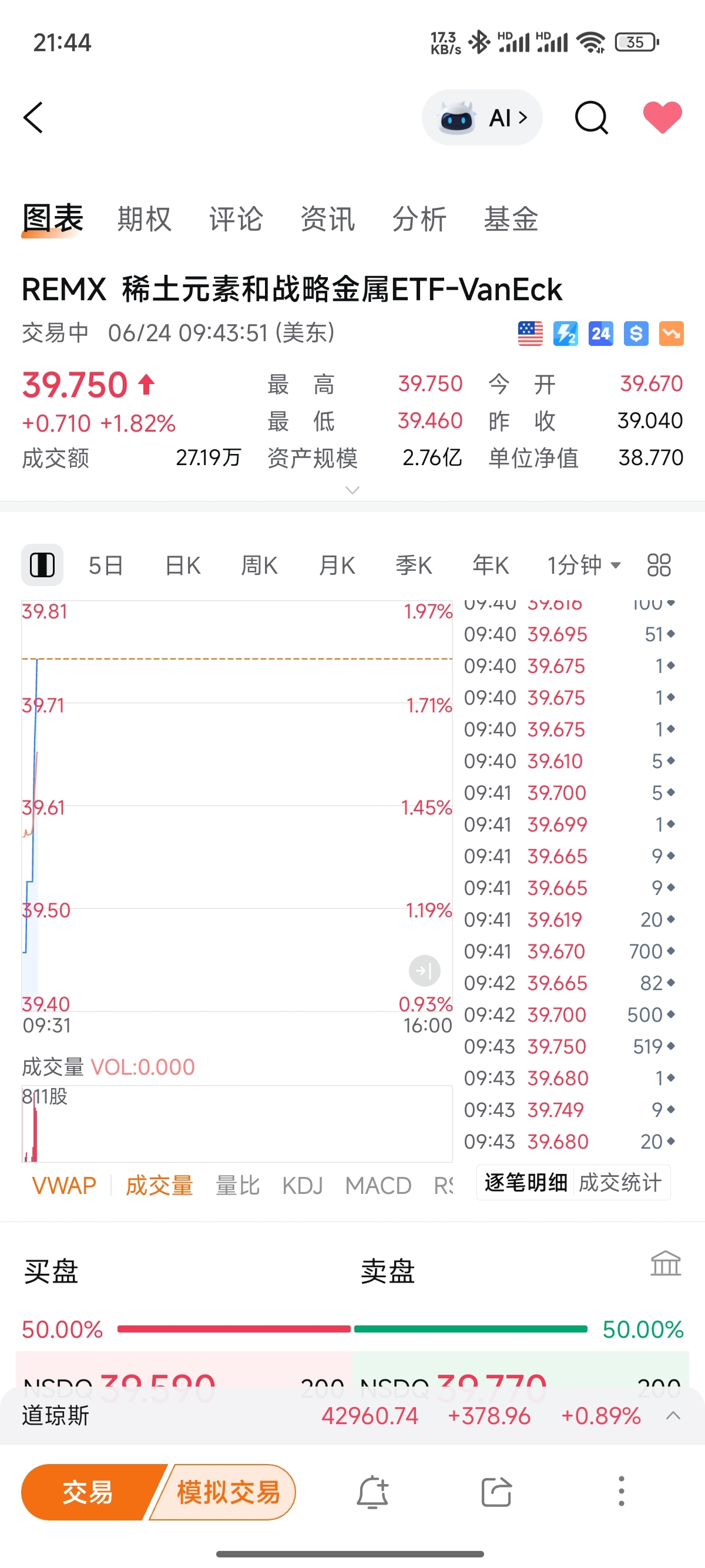Open the three-dot more menu
Viewport: 705px width, 1568px height.
pyautogui.click(x=621, y=1491)
